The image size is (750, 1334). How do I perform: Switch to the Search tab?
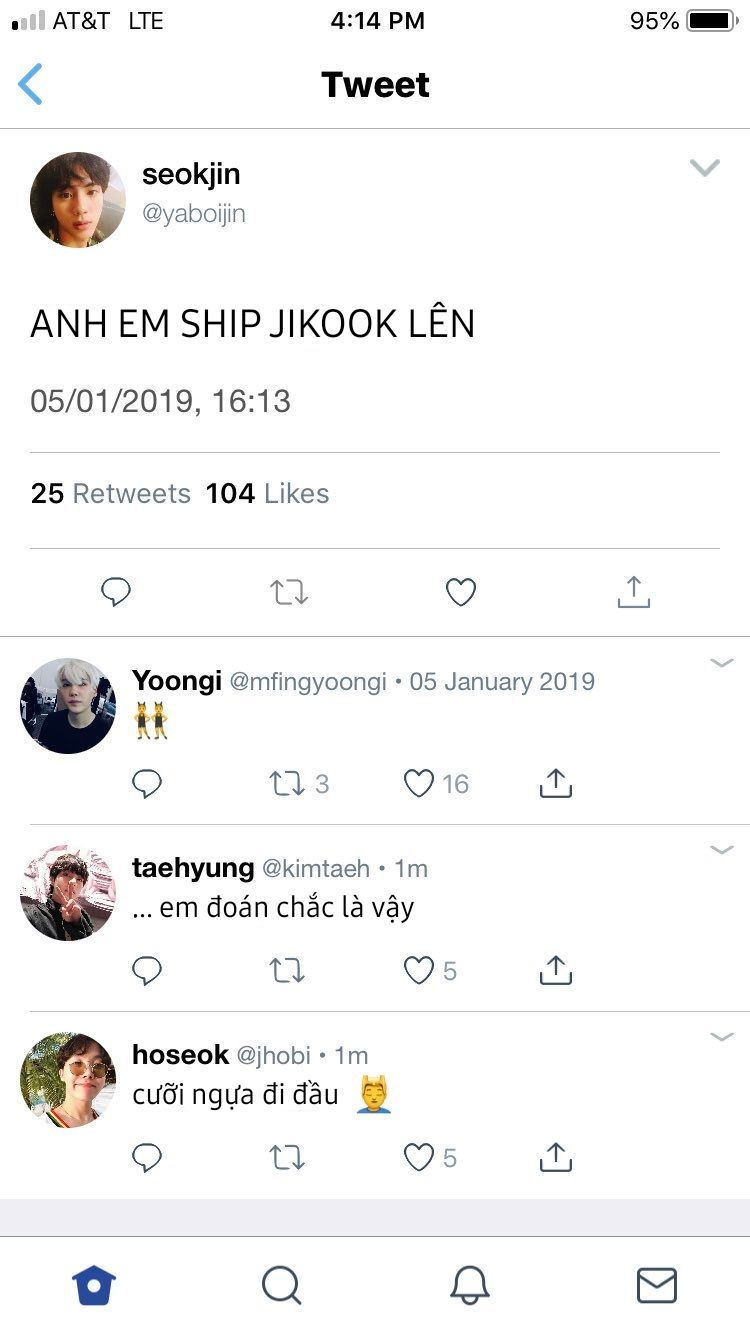pyautogui.click(x=281, y=1285)
